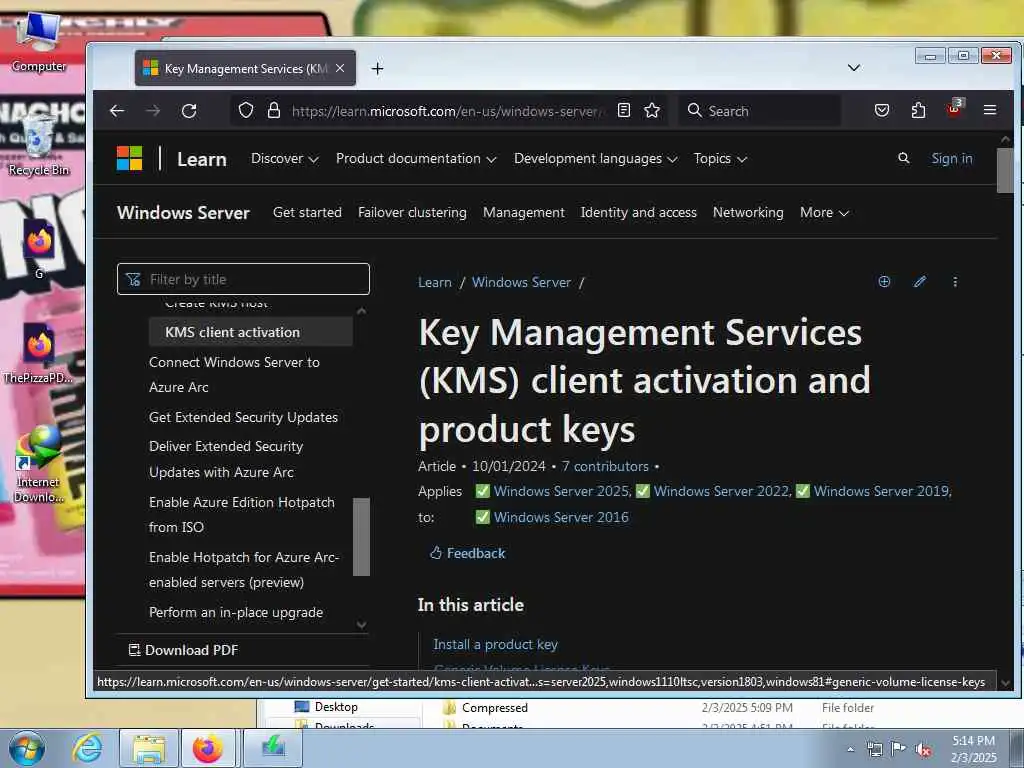Open Firefox extensions puzzle icon
1024x768 pixels.
pos(918,110)
